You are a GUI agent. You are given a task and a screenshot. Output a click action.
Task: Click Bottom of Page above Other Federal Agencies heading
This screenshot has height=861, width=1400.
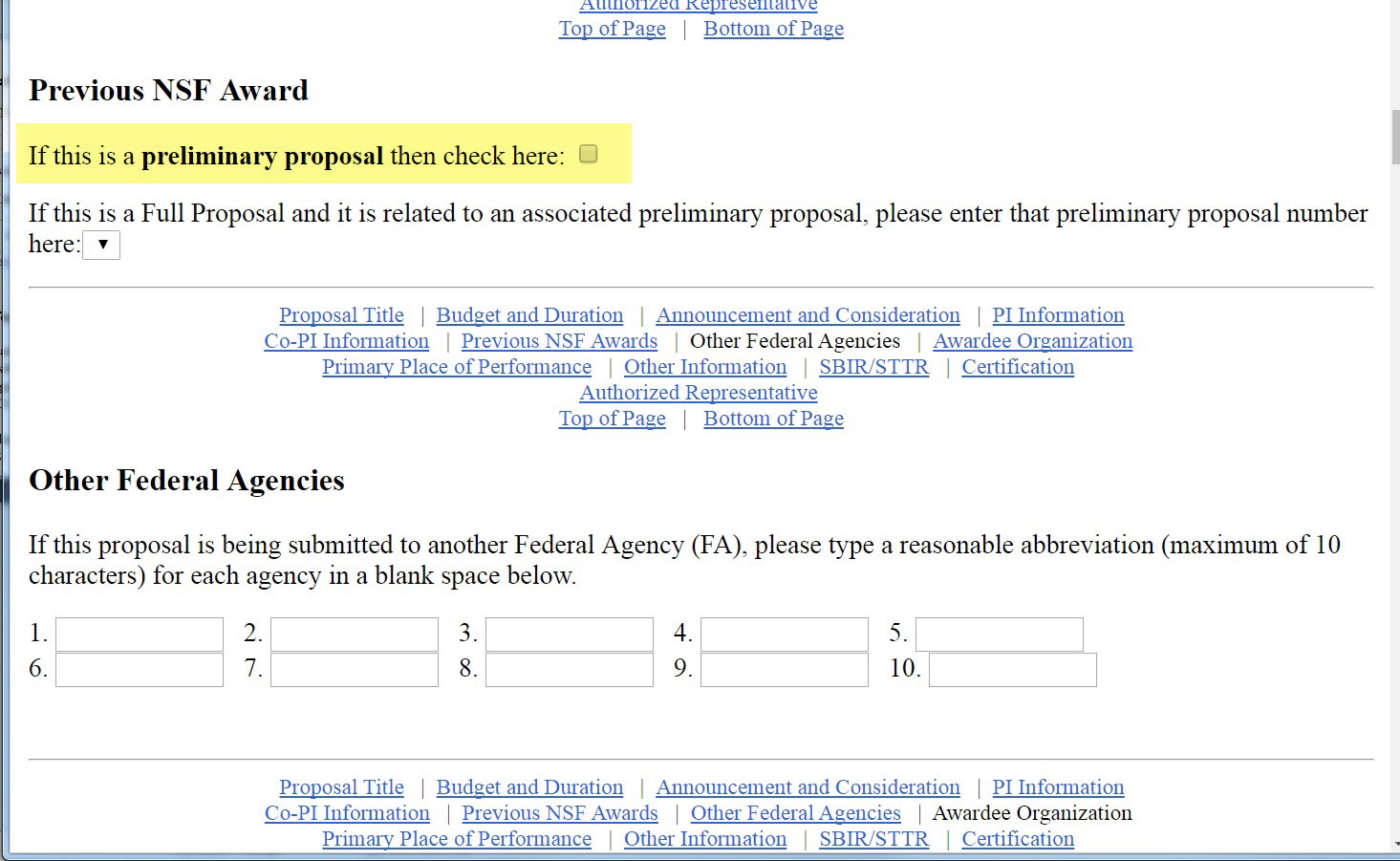pyautogui.click(x=773, y=419)
